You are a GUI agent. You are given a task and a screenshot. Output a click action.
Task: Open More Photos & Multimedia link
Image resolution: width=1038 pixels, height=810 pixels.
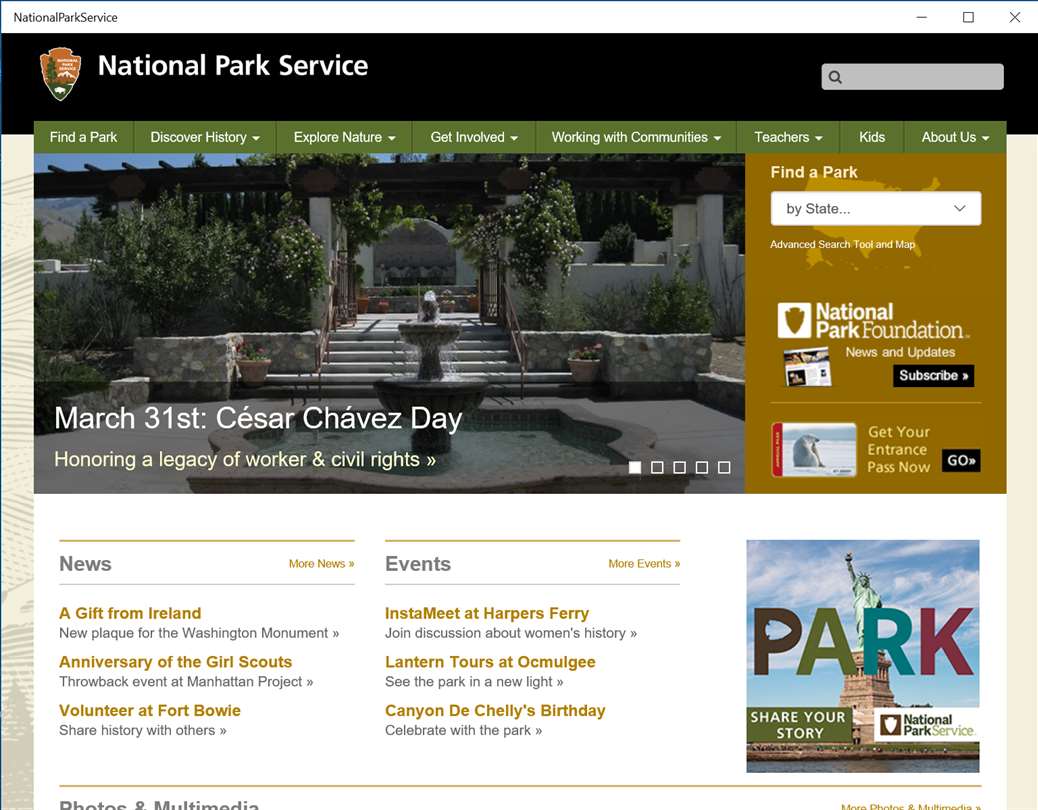(x=911, y=807)
